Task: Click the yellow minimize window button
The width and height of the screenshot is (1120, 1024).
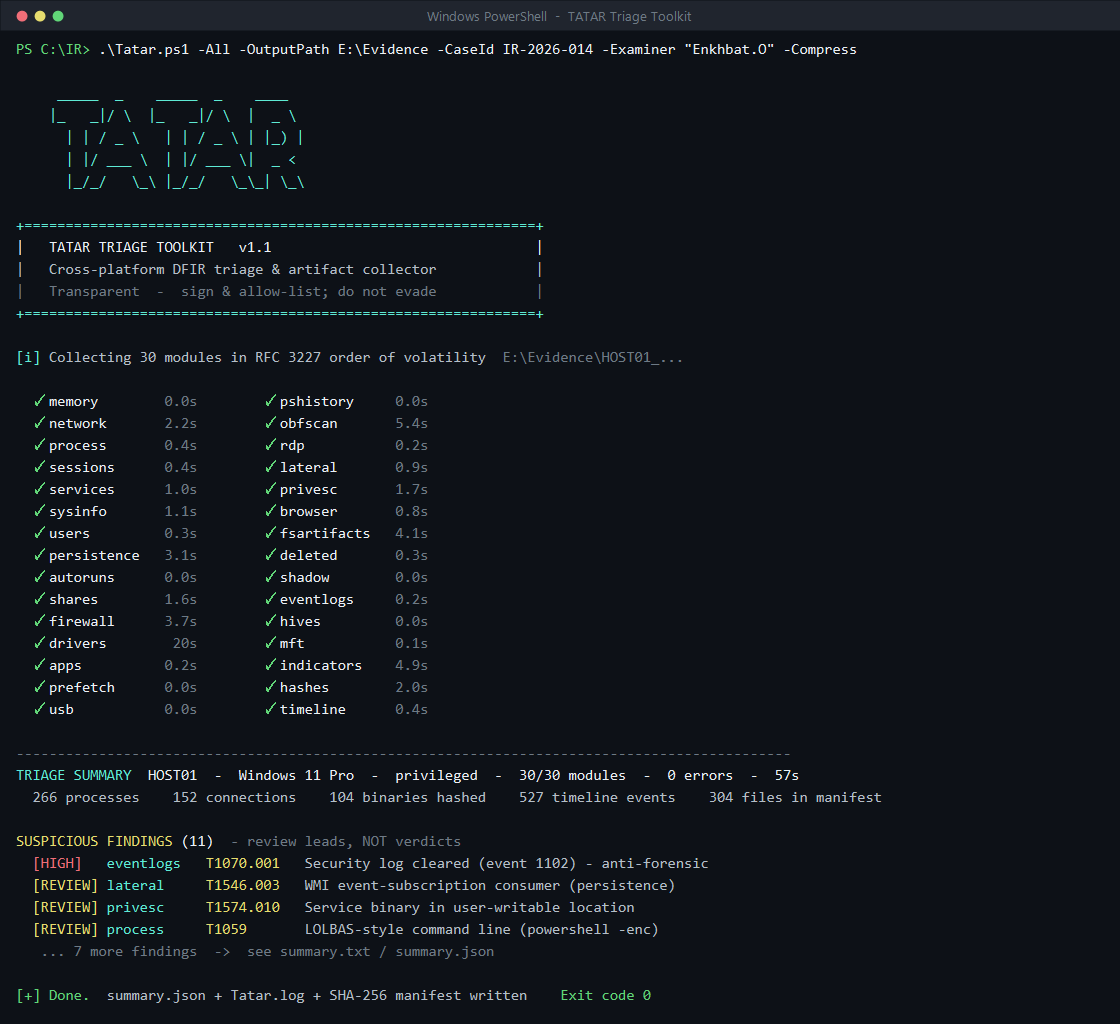Action: (x=40, y=16)
